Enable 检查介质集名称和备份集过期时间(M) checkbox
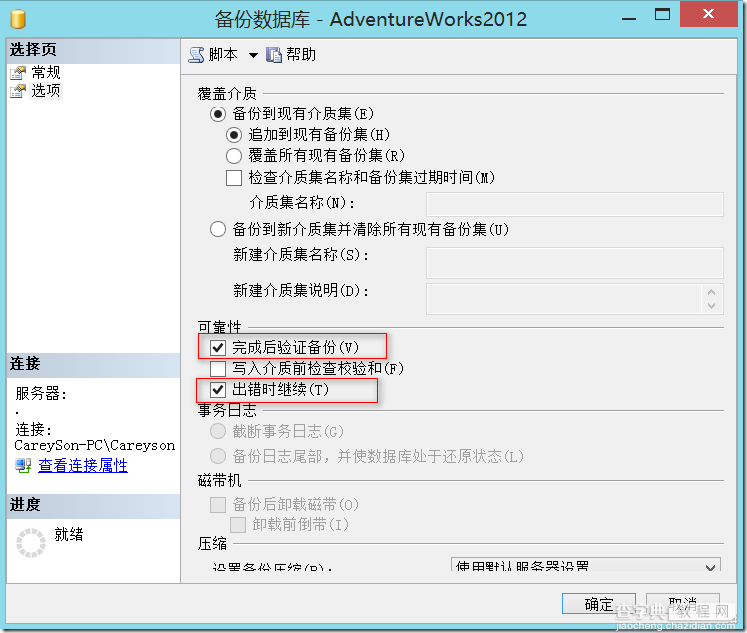The image size is (747, 633). (x=234, y=178)
